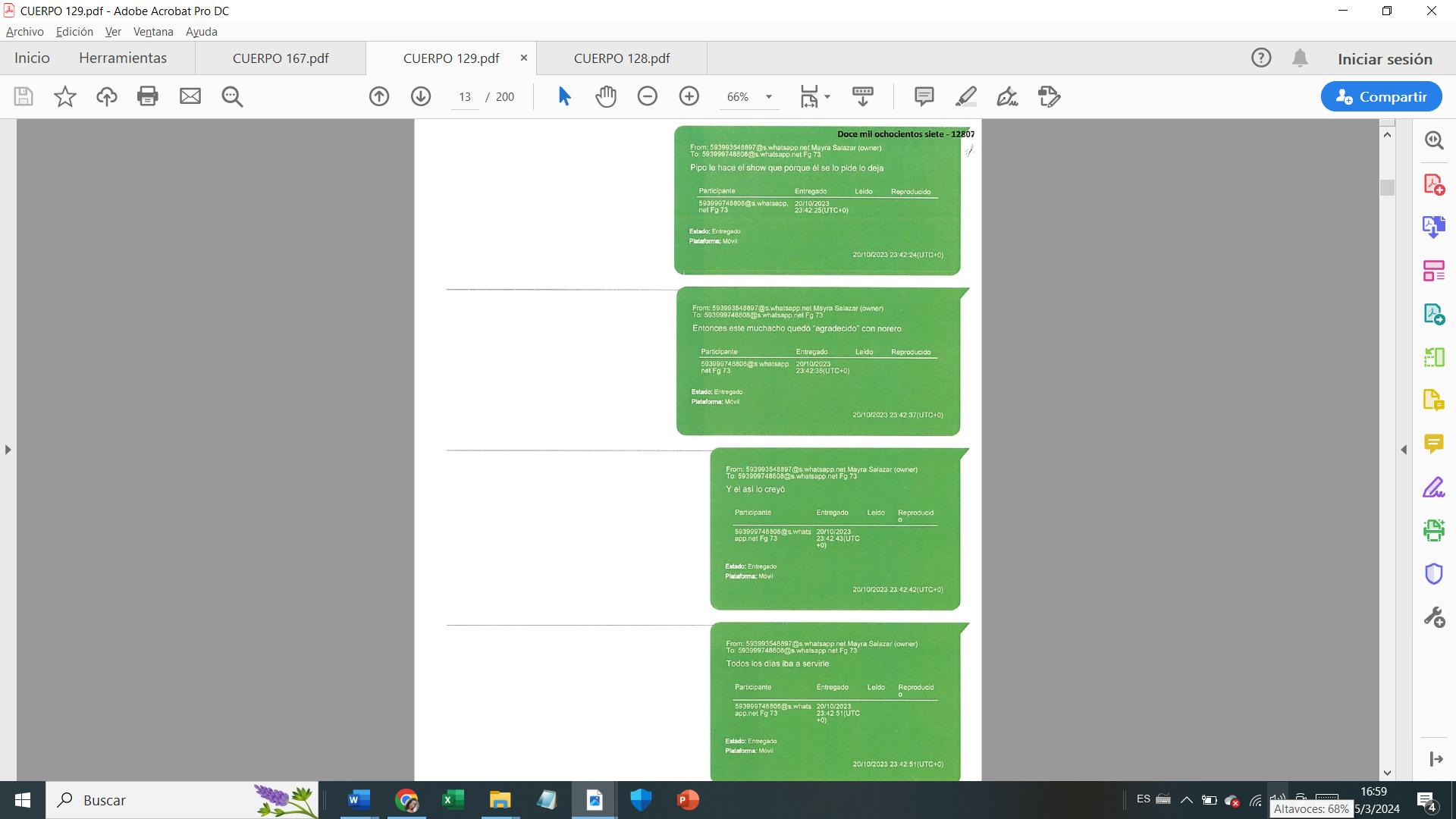The width and height of the screenshot is (1456, 819).
Task: Click the Compartir button
Action: 1381,96
